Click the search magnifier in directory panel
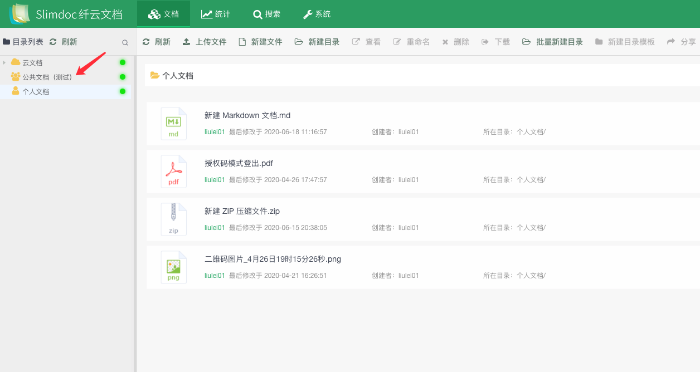 tap(125, 42)
